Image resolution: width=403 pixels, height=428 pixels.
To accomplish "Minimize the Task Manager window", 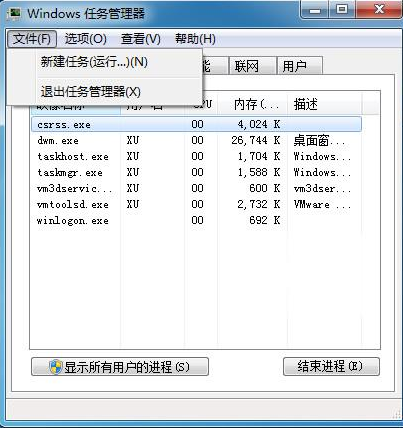I will [314, 10].
